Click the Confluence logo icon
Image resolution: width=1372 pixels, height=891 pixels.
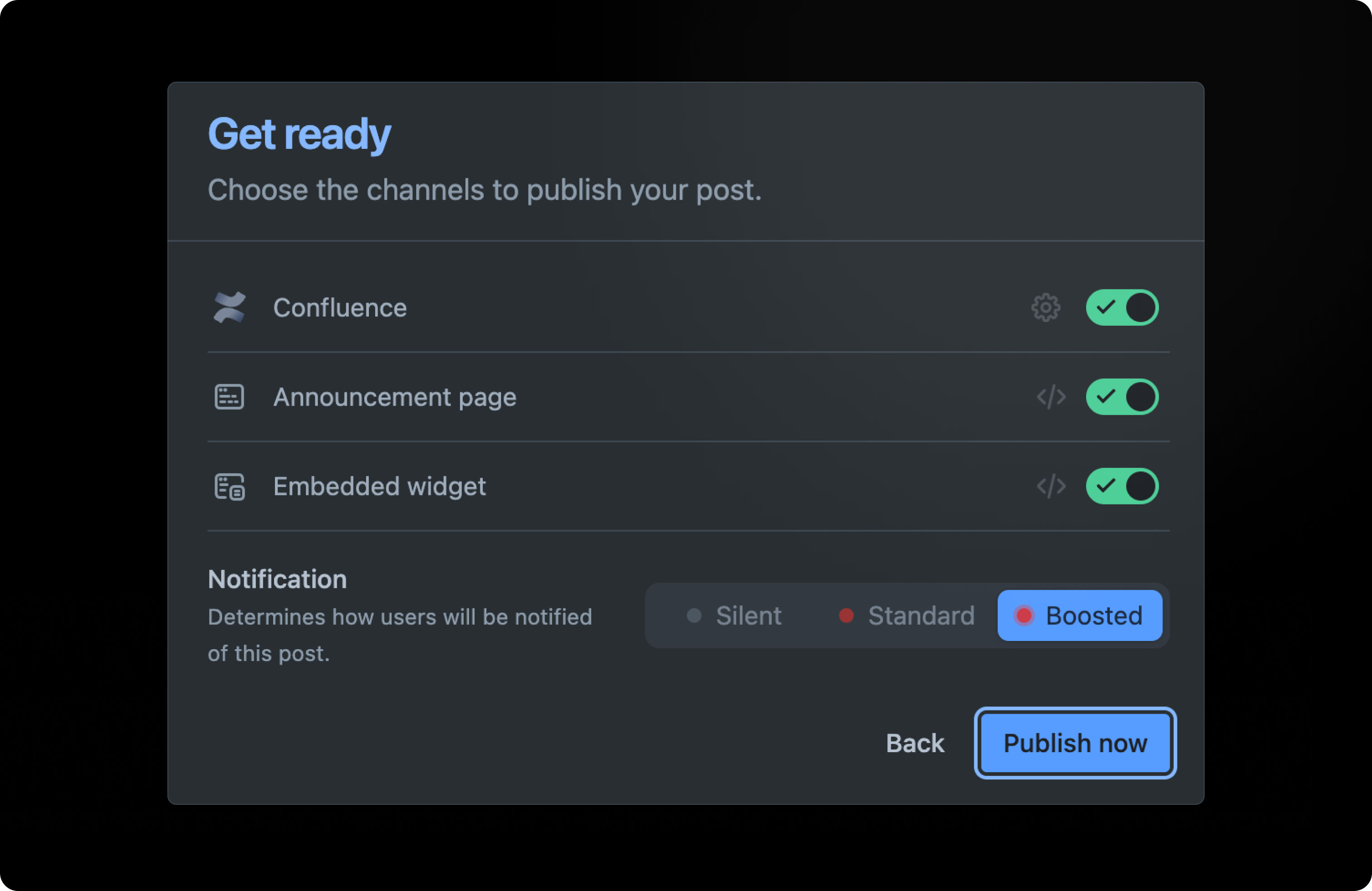pos(230,307)
